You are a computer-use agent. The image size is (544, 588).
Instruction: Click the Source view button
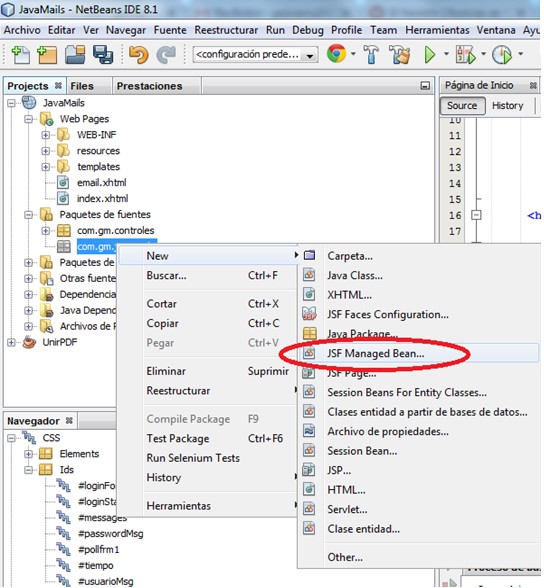click(x=462, y=106)
